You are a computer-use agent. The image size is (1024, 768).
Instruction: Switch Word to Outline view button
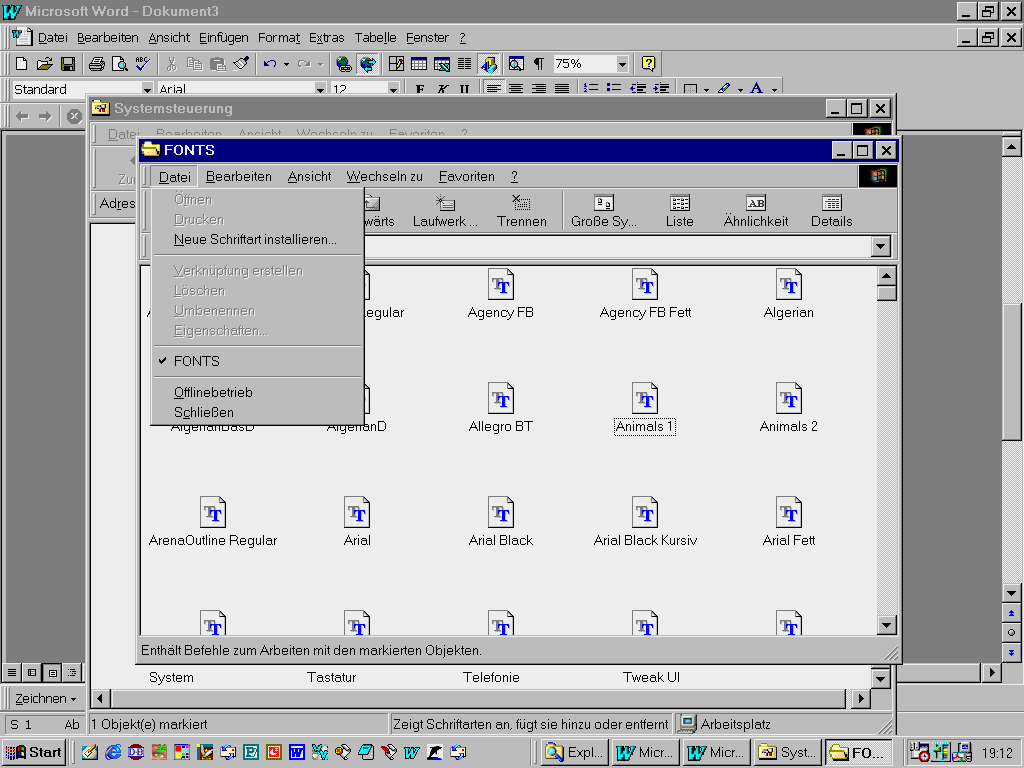[x=72, y=672]
